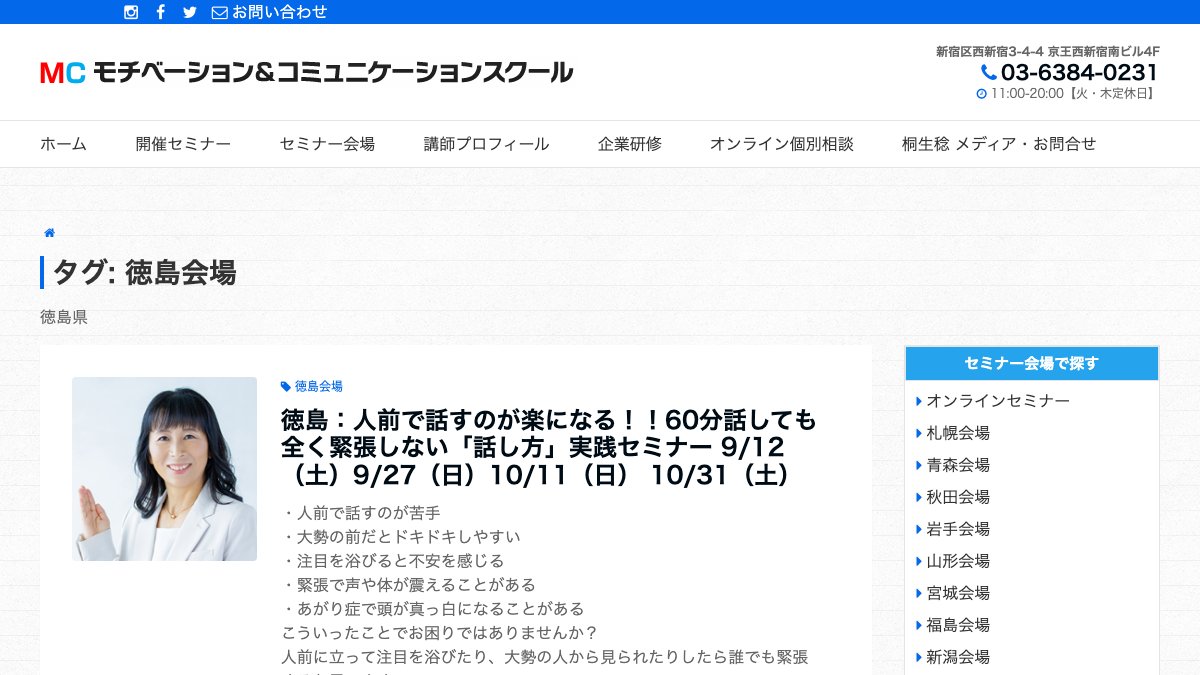This screenshot has height=675, width=1200.
Task: Click the line ・大勢の前だとドキドキしやすい
Action: [401, 537]
